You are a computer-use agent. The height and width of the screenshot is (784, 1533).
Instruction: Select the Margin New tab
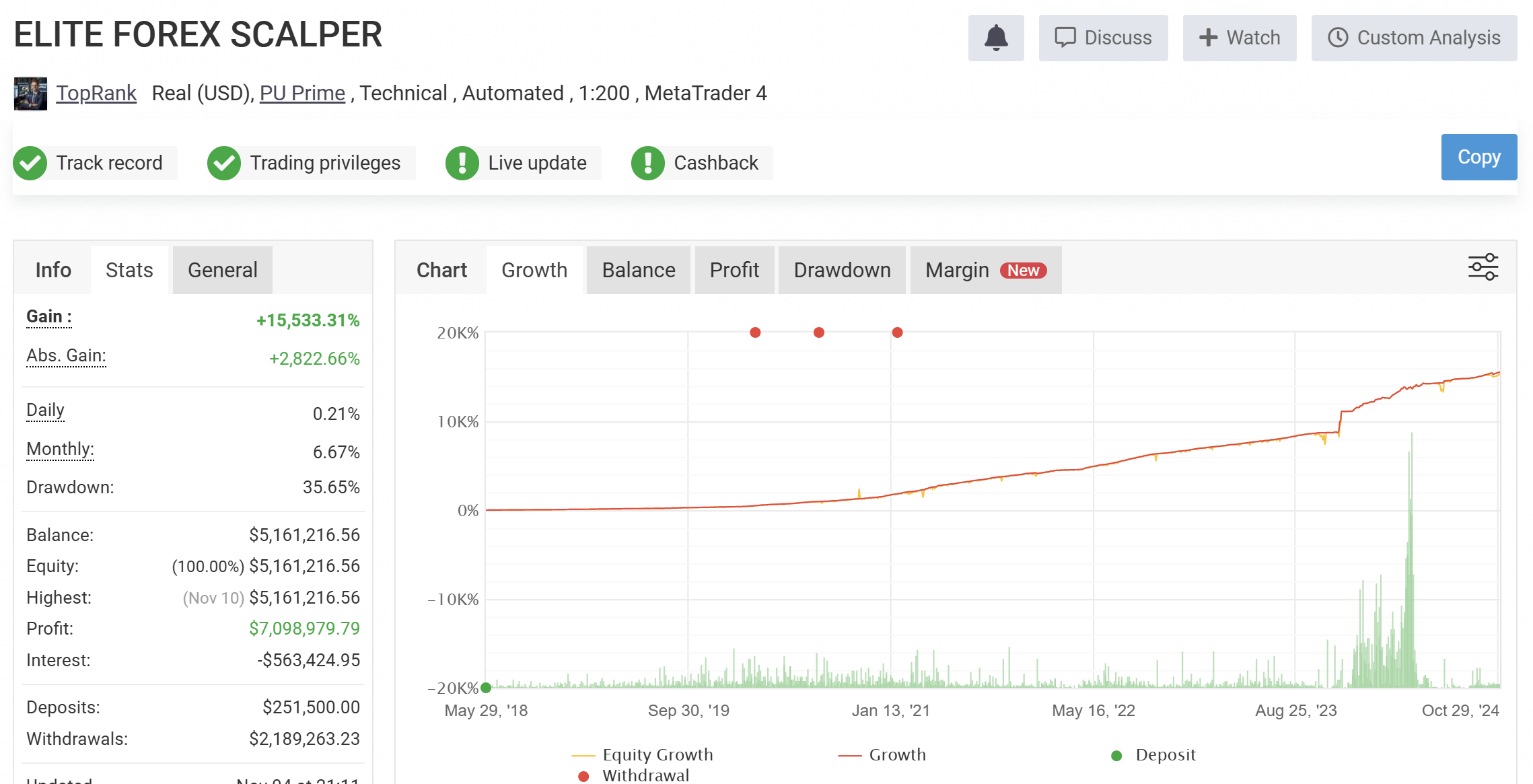click(985, 270)
